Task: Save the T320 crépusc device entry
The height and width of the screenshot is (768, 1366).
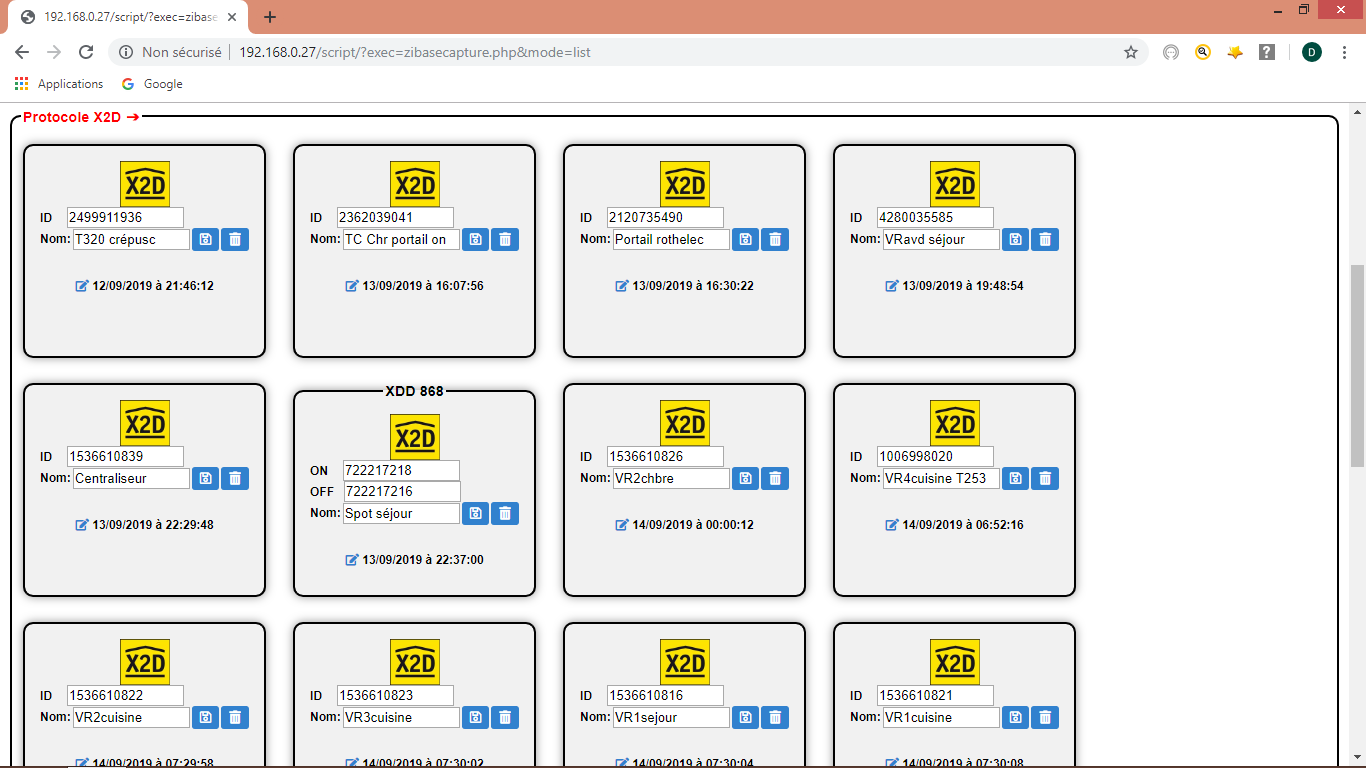Action: click(205, 239)
